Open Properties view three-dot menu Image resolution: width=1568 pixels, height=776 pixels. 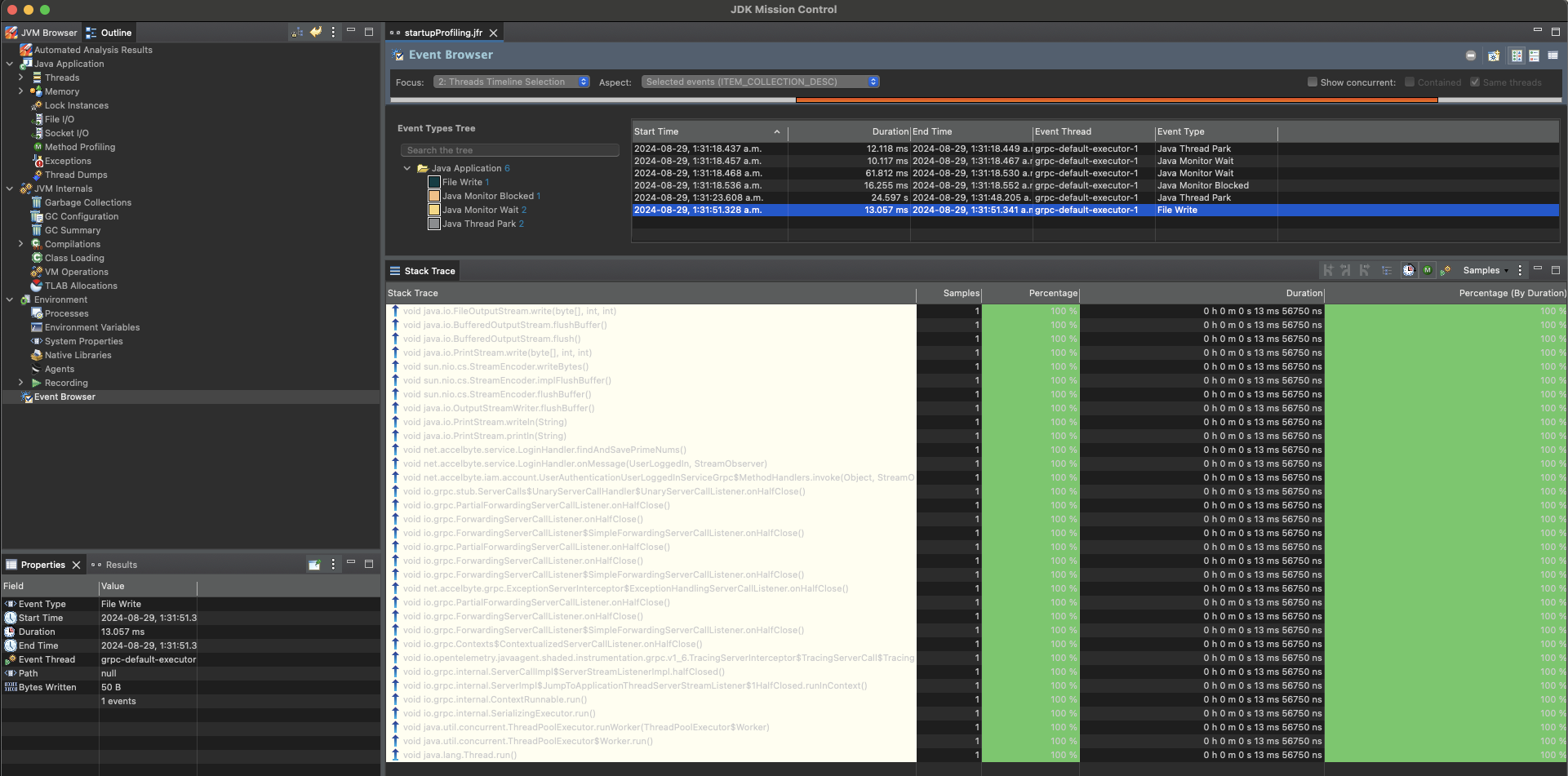pos(333,565)
